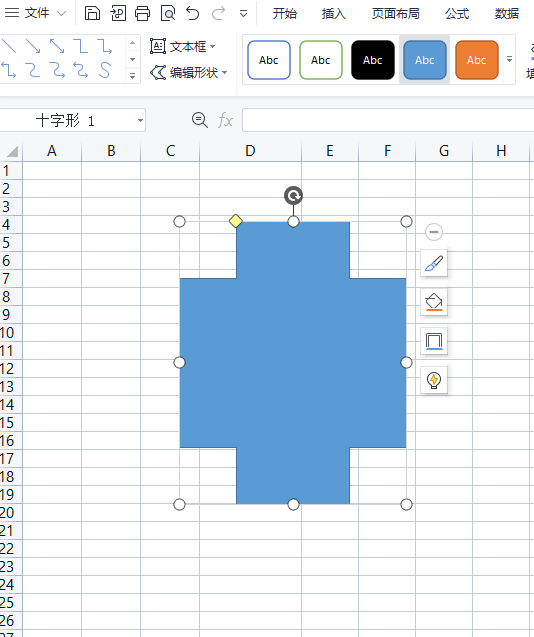
Task: Expand the 文件 dropdown chevron
Action: click(61, 13)
